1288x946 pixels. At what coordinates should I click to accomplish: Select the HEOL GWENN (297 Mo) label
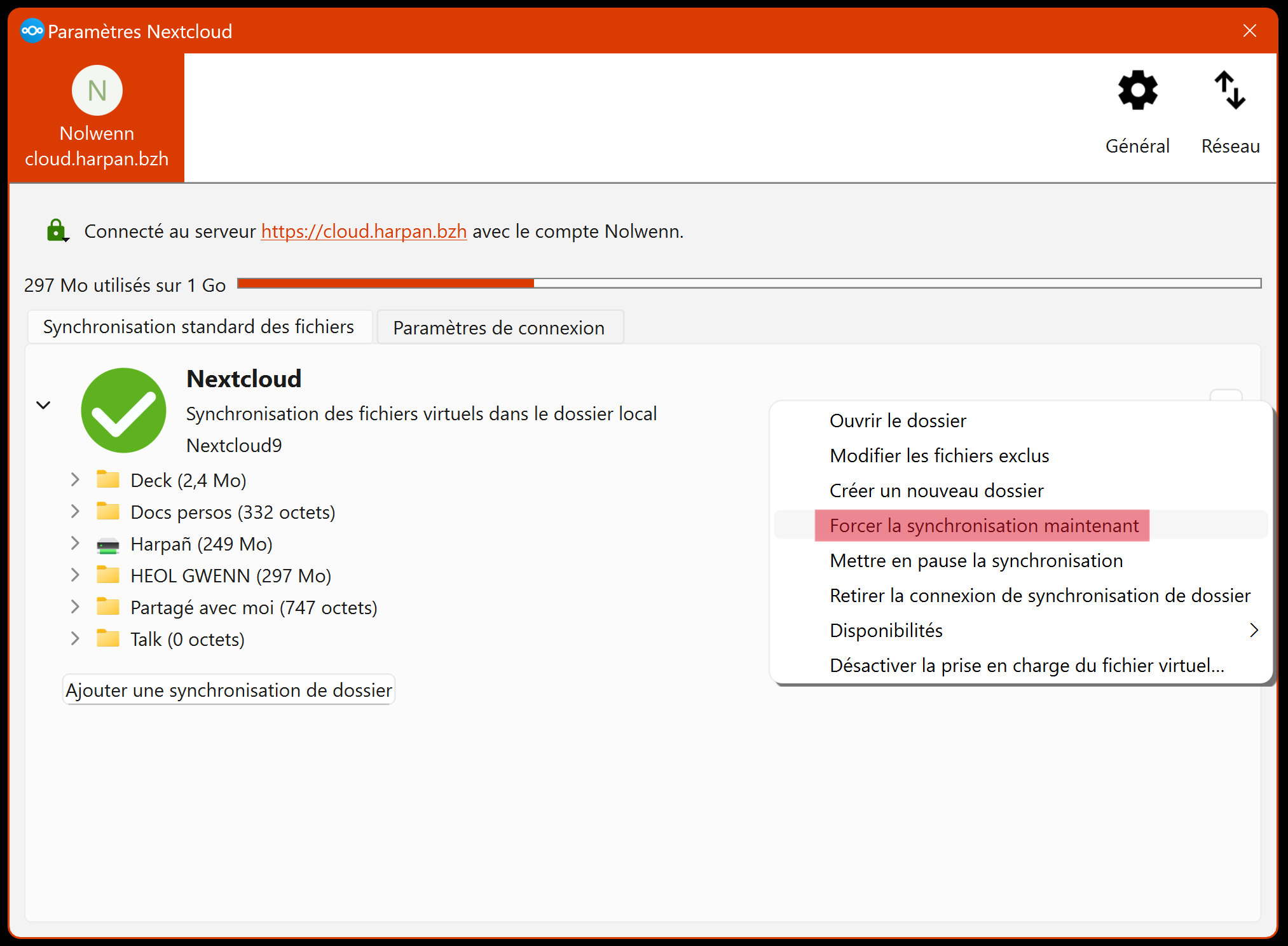click(231, 575)
